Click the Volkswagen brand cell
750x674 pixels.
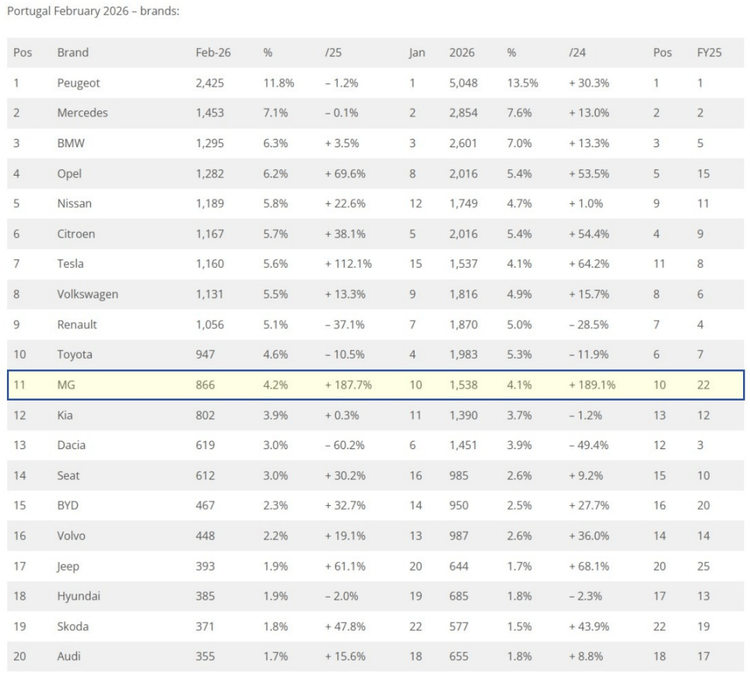[x=88, y=294]
